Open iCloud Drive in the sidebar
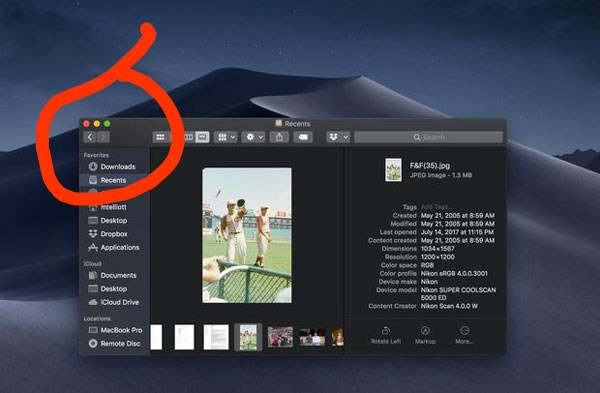Screen dimensions: 600x393 coord(114,302)
